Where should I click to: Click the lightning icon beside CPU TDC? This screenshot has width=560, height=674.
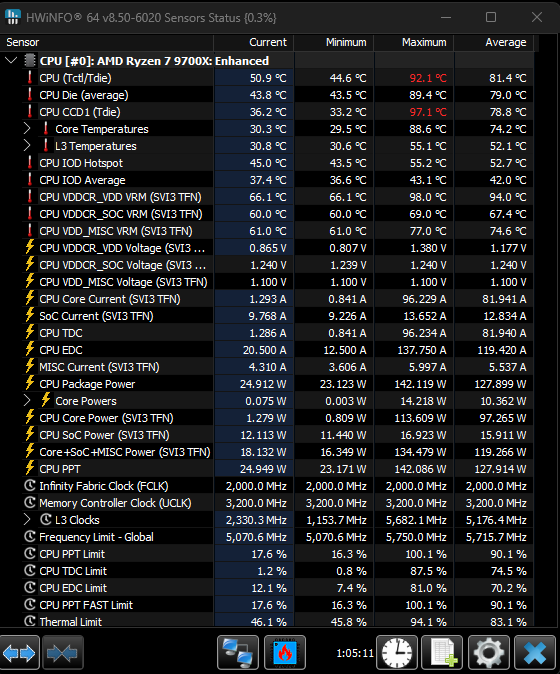[x=30, y=333]
